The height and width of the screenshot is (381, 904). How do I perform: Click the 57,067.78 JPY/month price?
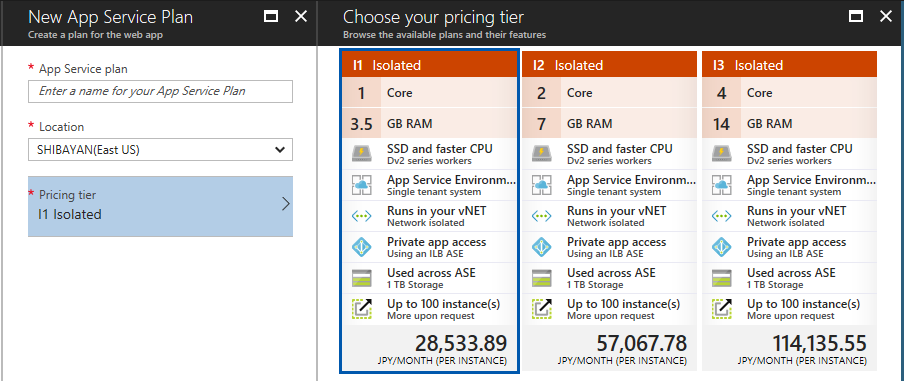[641, 344]
